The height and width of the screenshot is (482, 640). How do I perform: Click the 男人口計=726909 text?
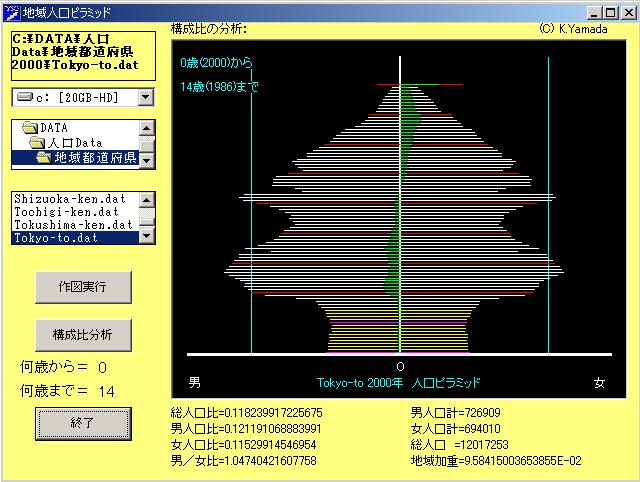(x=456, y=413)
